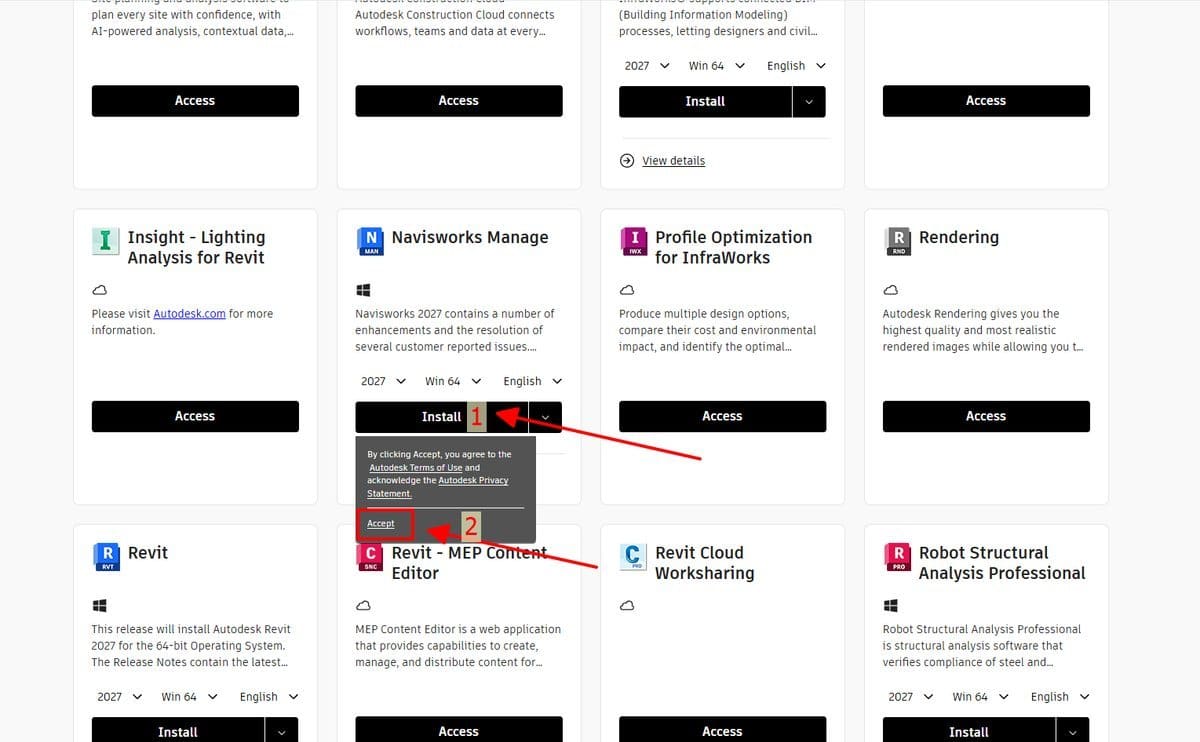
Task: Click the Revit MEP Content Editor icon
Action: click(x=371, y=556)
